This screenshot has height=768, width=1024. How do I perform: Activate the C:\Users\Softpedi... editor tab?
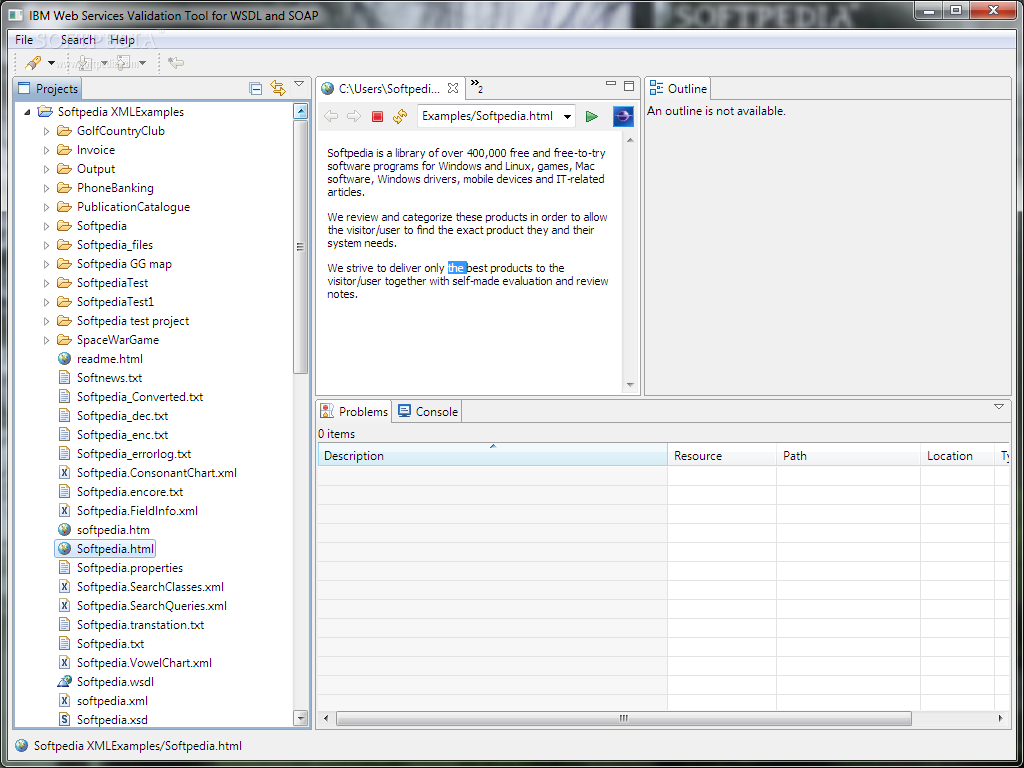pyautogui.click(x=389, y=89)
